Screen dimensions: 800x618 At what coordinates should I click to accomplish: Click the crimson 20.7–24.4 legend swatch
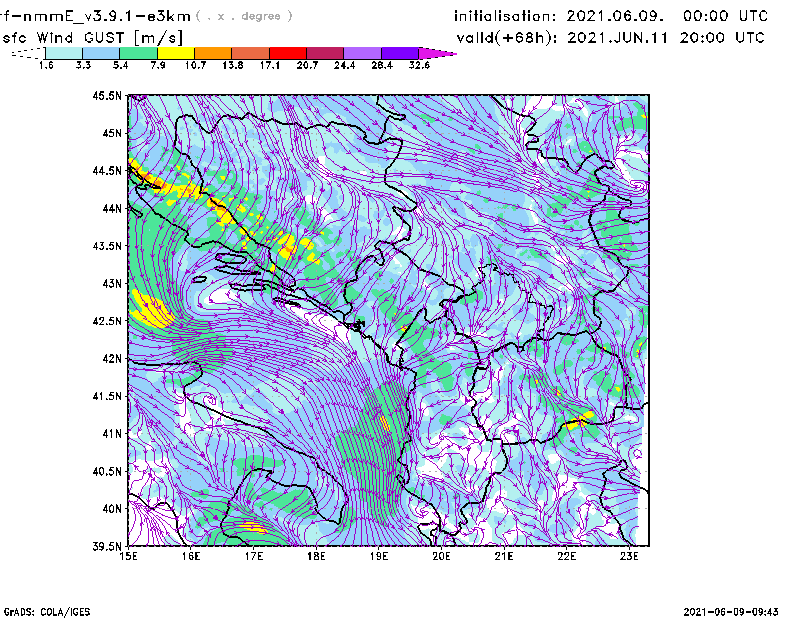325,53
